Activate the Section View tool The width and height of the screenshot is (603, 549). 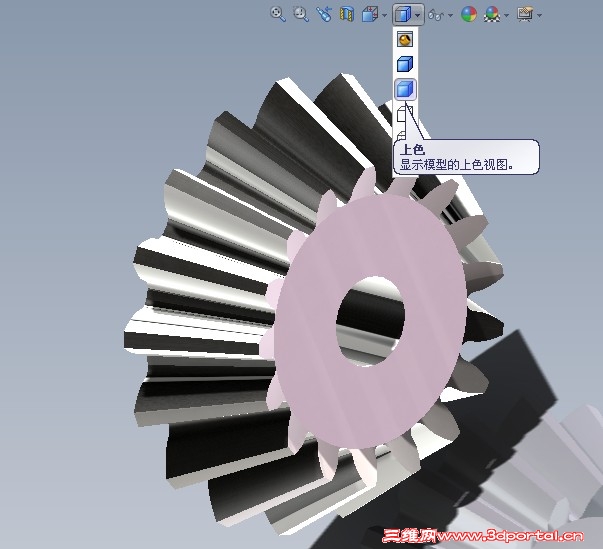tap(346, 15)
